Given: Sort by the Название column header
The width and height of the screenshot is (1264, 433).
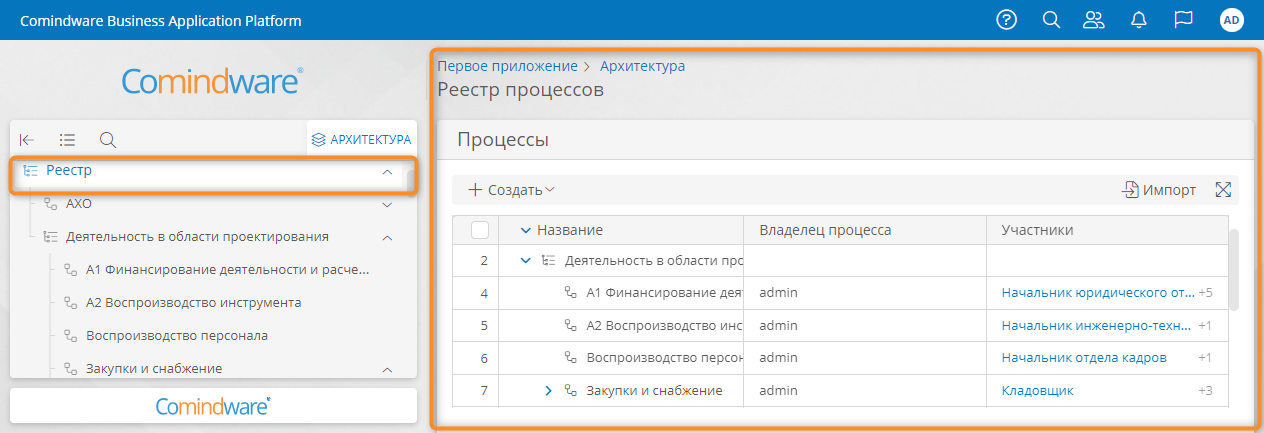Looking at the screenshot, I should (x=570, y=230).
